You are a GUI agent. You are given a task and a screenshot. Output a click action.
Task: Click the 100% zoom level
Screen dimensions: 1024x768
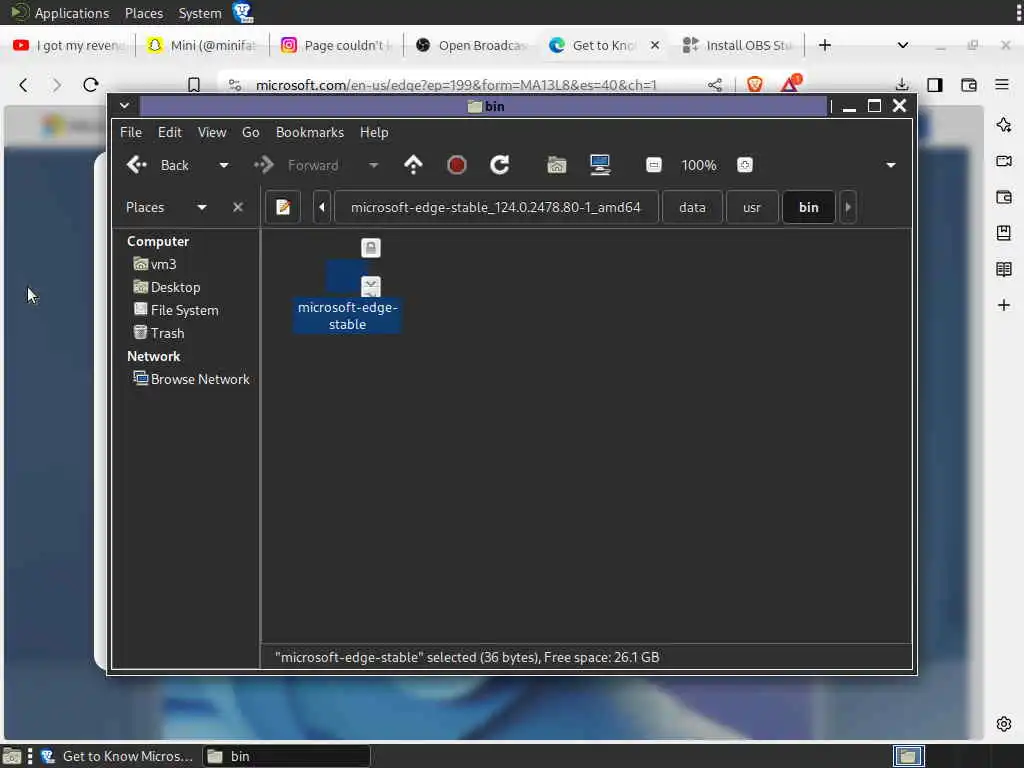[x=699, y=165]
